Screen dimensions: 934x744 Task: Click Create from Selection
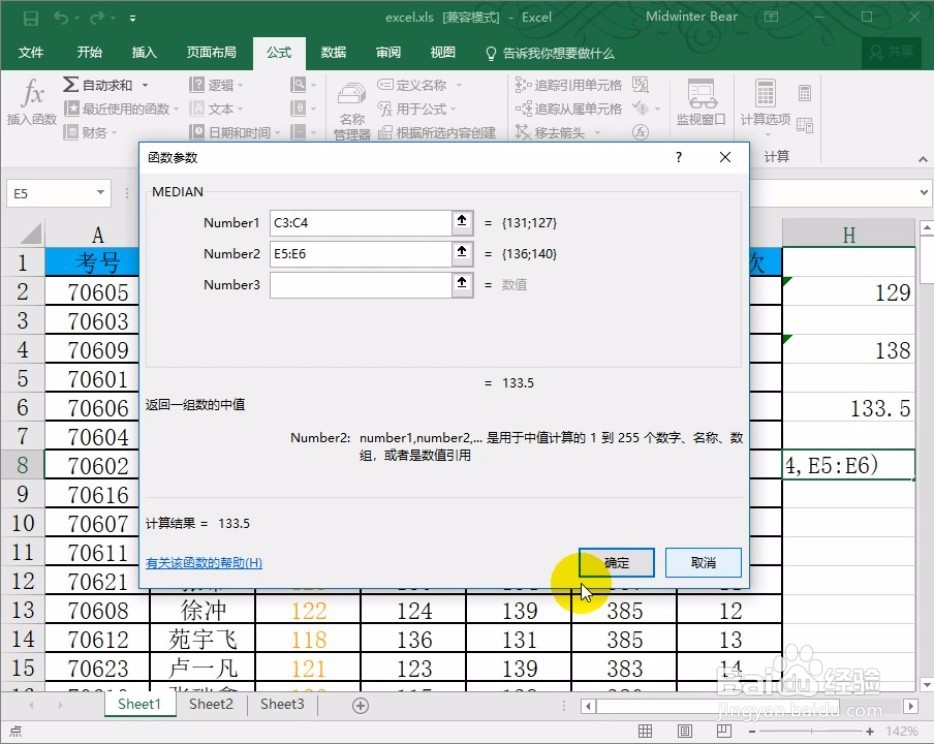click(x=437, y=132)
